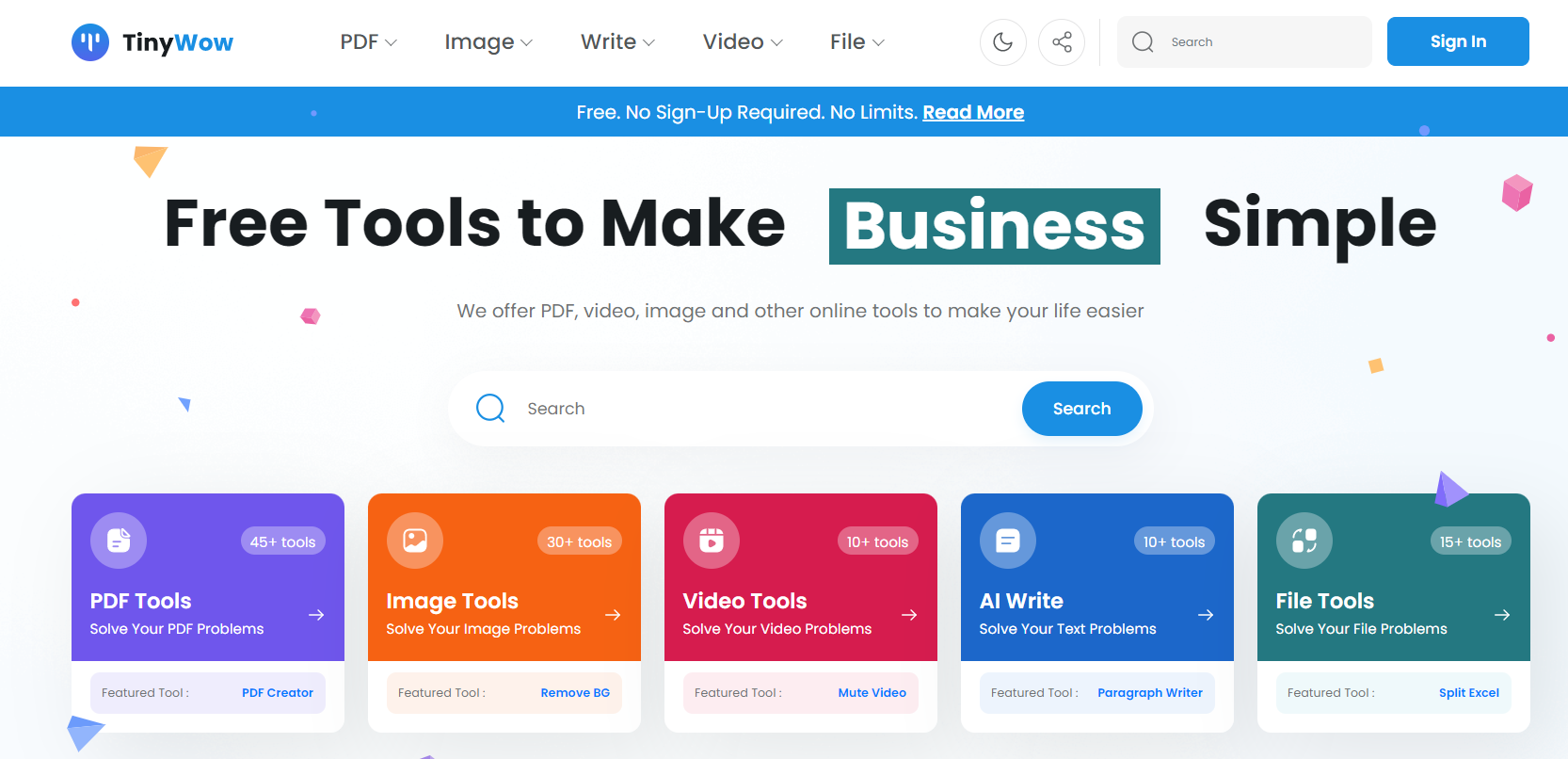
Task: Click 'Solve Your Text Problems' text
Action: click(x=1068, y=629)
